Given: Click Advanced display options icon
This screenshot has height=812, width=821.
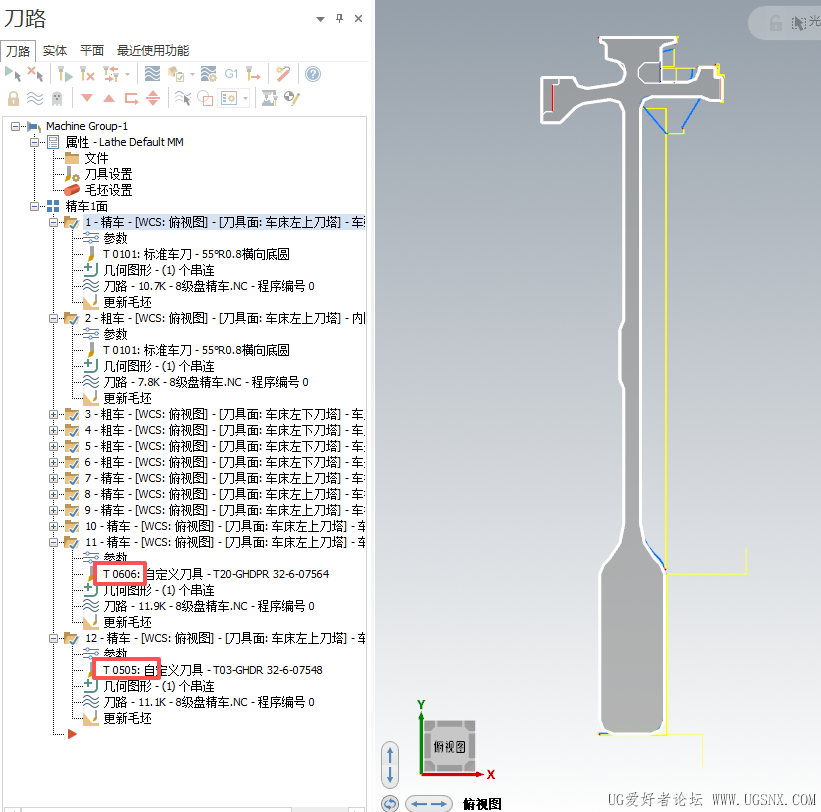Looking at the screenshot, I should coord(229,98).
